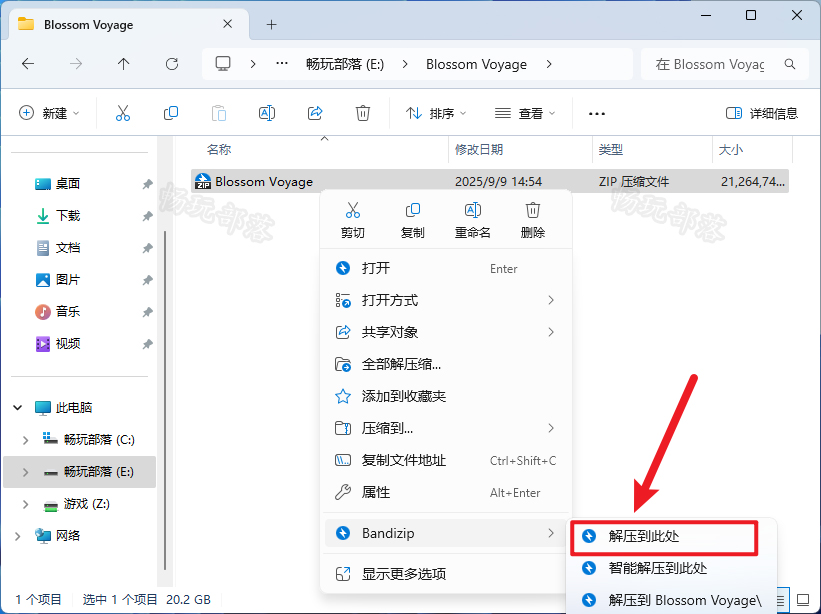821x614 pixels.
Task: Click 复制 in the context menu
Action: click(x=413, y=220)
